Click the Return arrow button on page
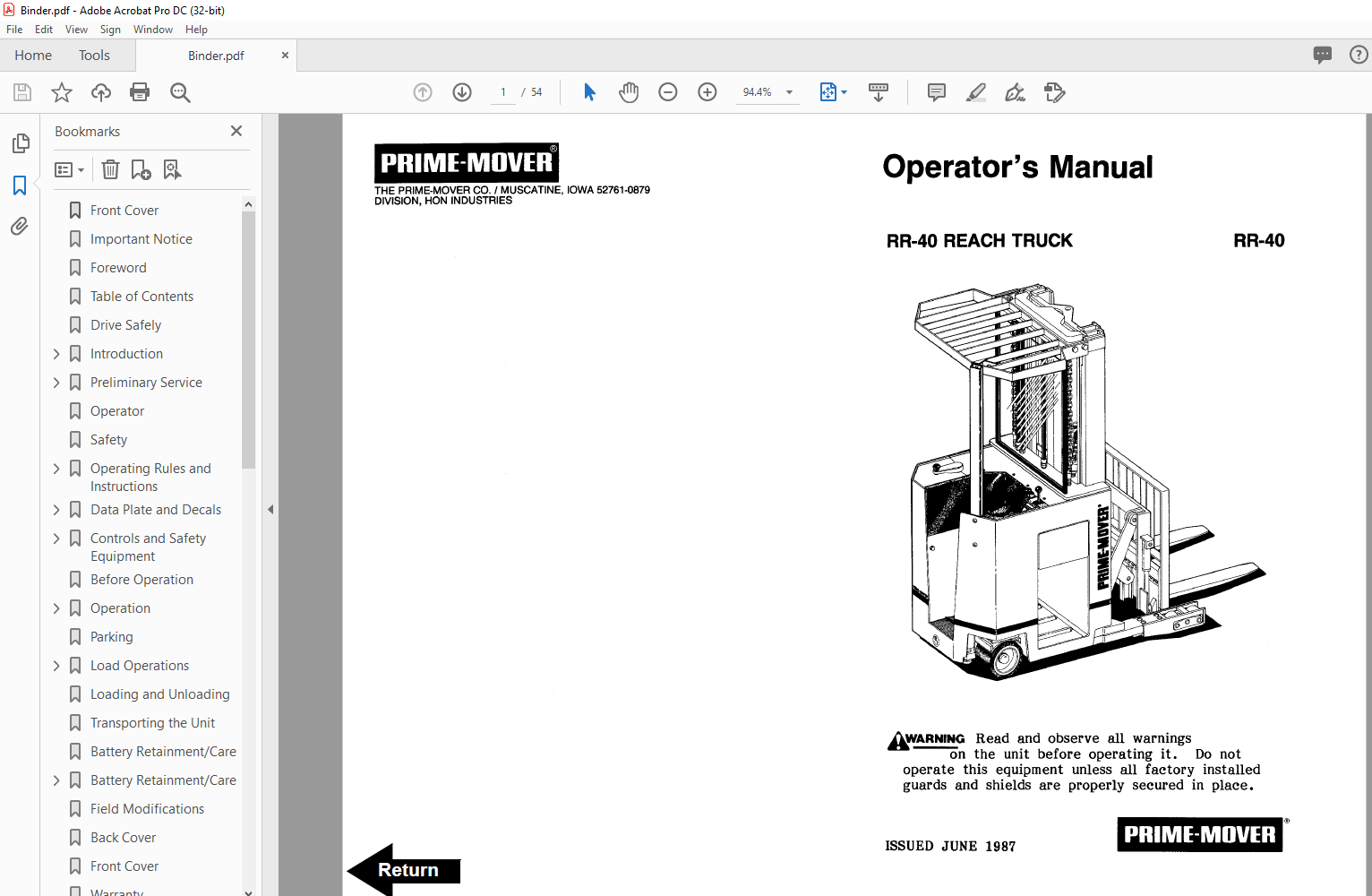The height and width of the screenshot is (896, 1372). pos(404,869)
